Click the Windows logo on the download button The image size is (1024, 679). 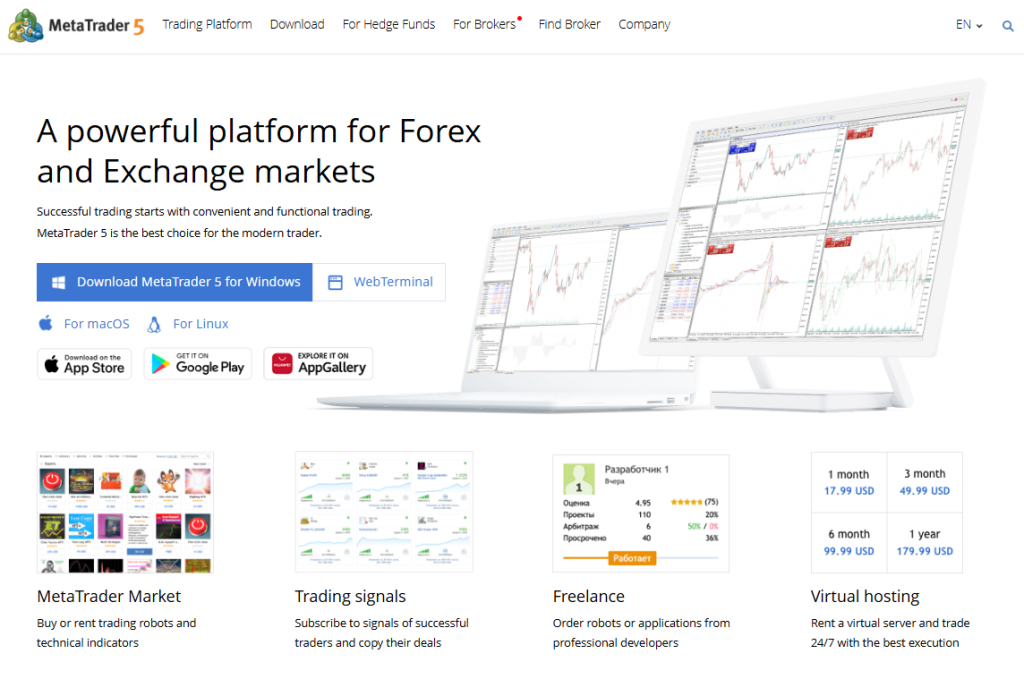pyautogui.click(x=58, y=281)
